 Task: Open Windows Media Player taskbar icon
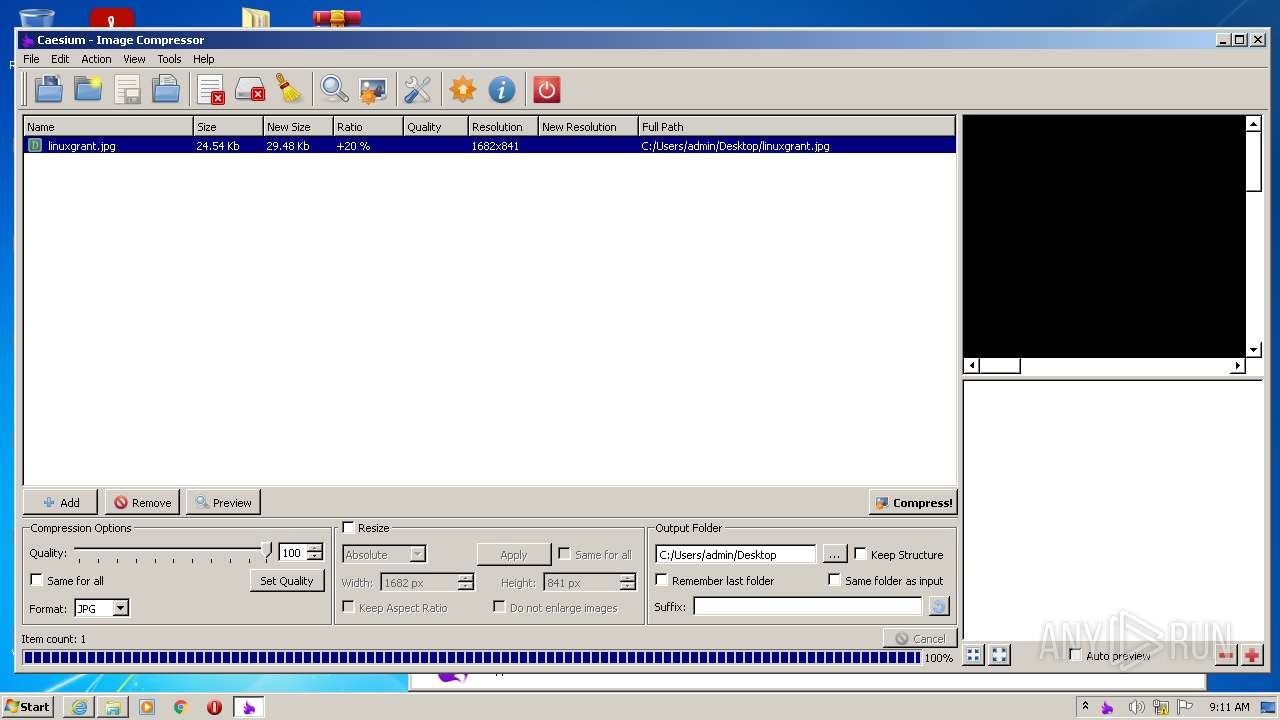tap(147, 707)
